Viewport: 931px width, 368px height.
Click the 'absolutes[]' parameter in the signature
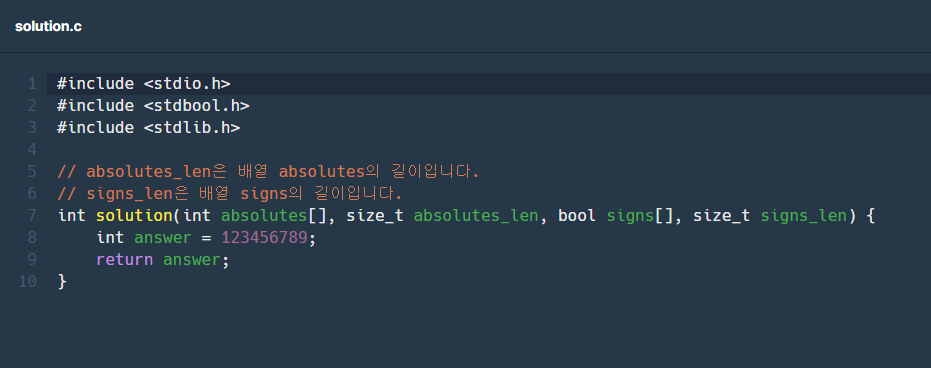tap(274, 215)
